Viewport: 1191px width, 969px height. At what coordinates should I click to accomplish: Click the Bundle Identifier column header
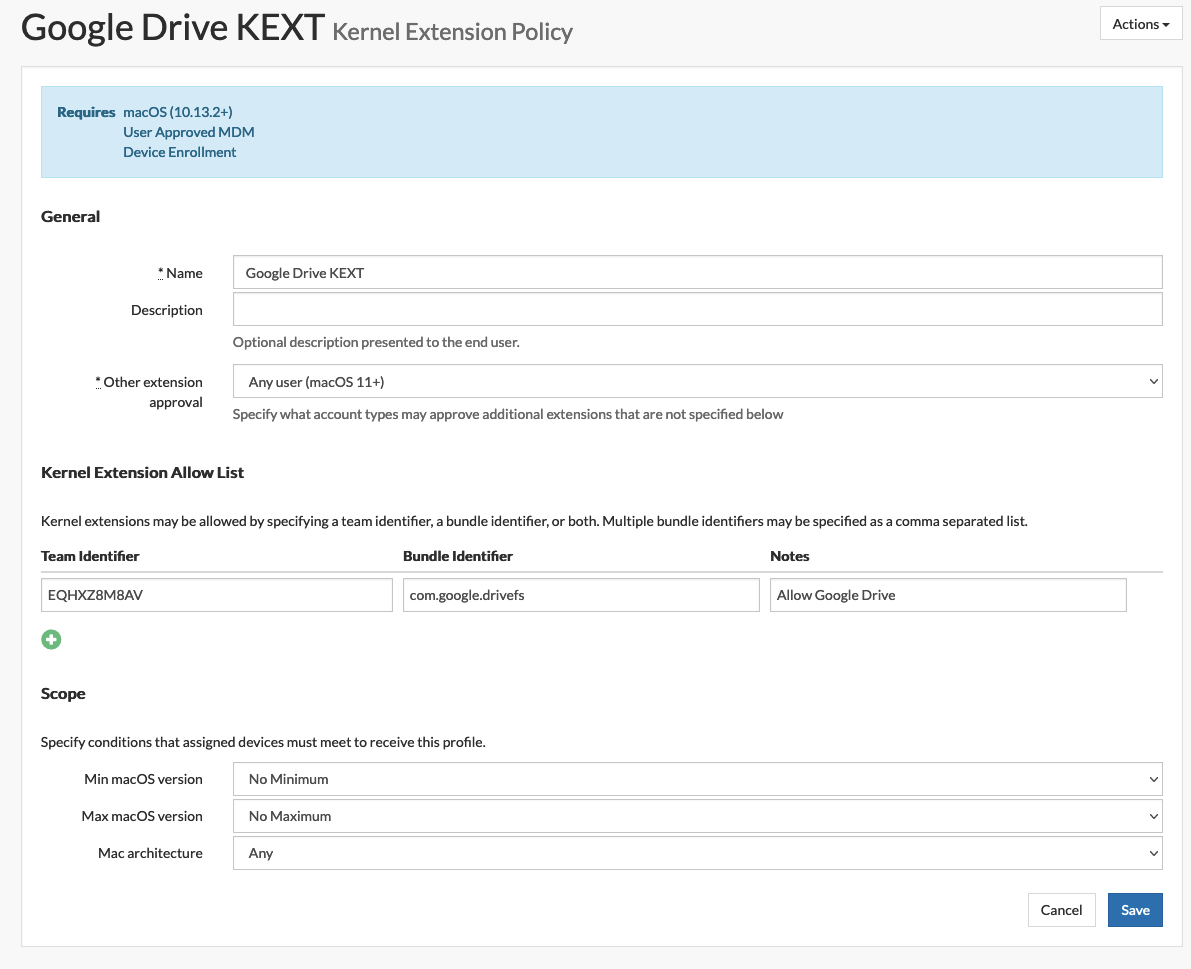(457, 556)
